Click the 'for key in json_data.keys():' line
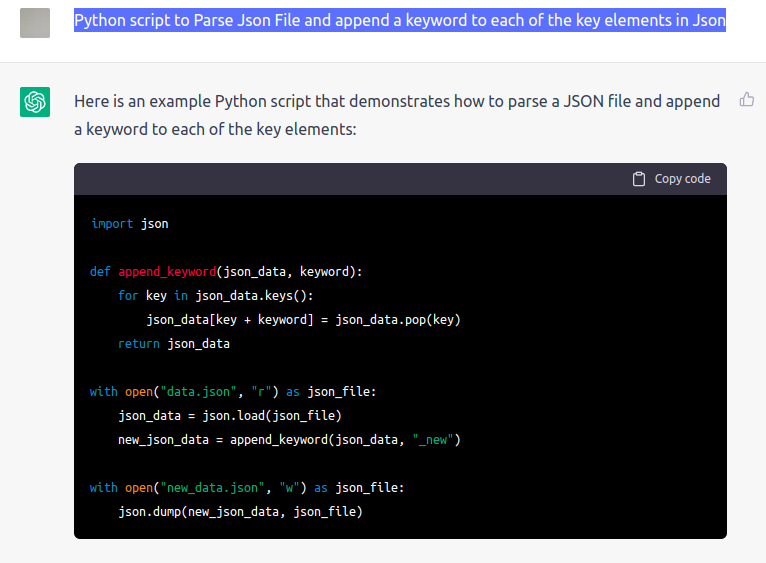The height and width of the screenshot is (563, 766). pos(215,296)
